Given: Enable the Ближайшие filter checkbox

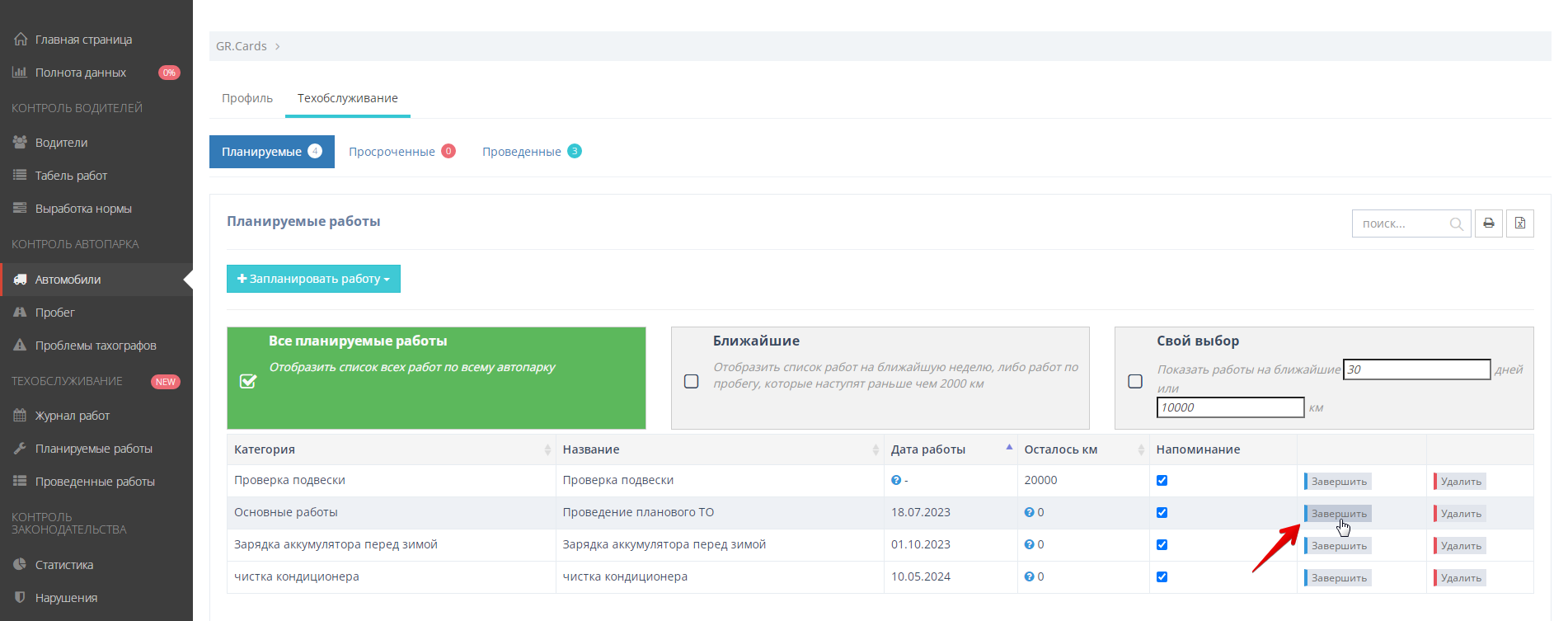Looking at the screenshot, I should pos(692,381).
